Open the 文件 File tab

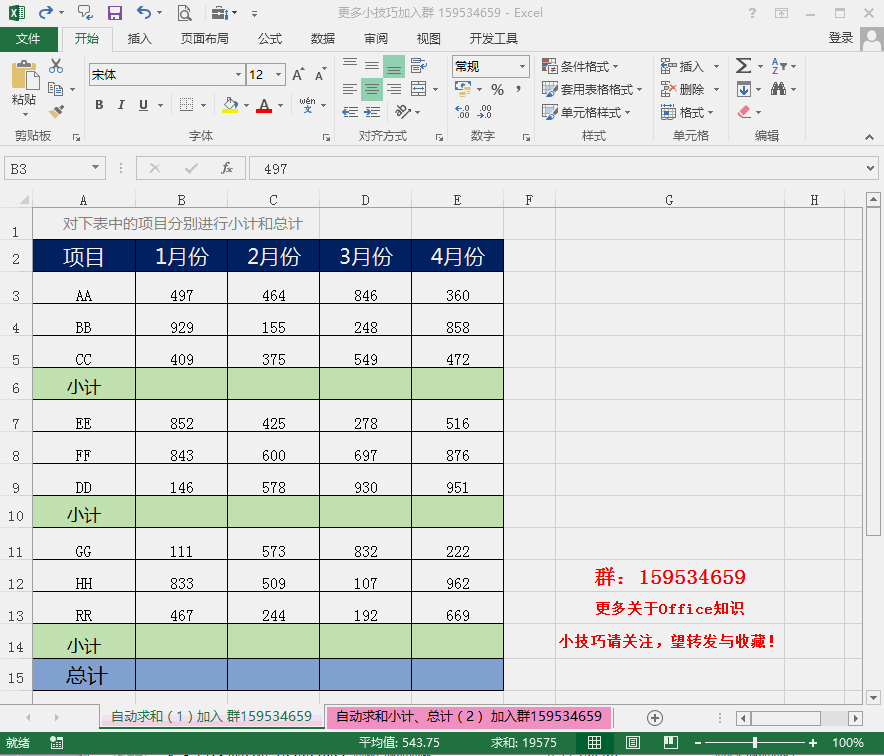coord(28,38)
